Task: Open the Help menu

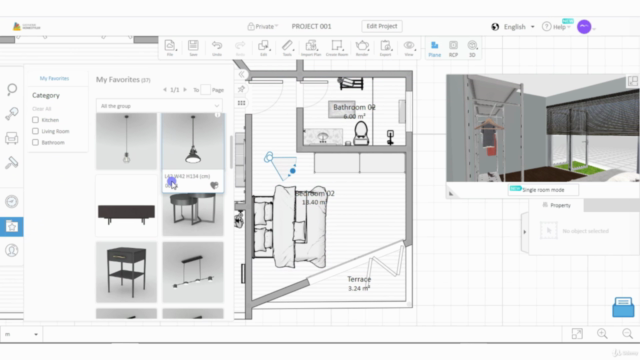Action: point(556,27)
